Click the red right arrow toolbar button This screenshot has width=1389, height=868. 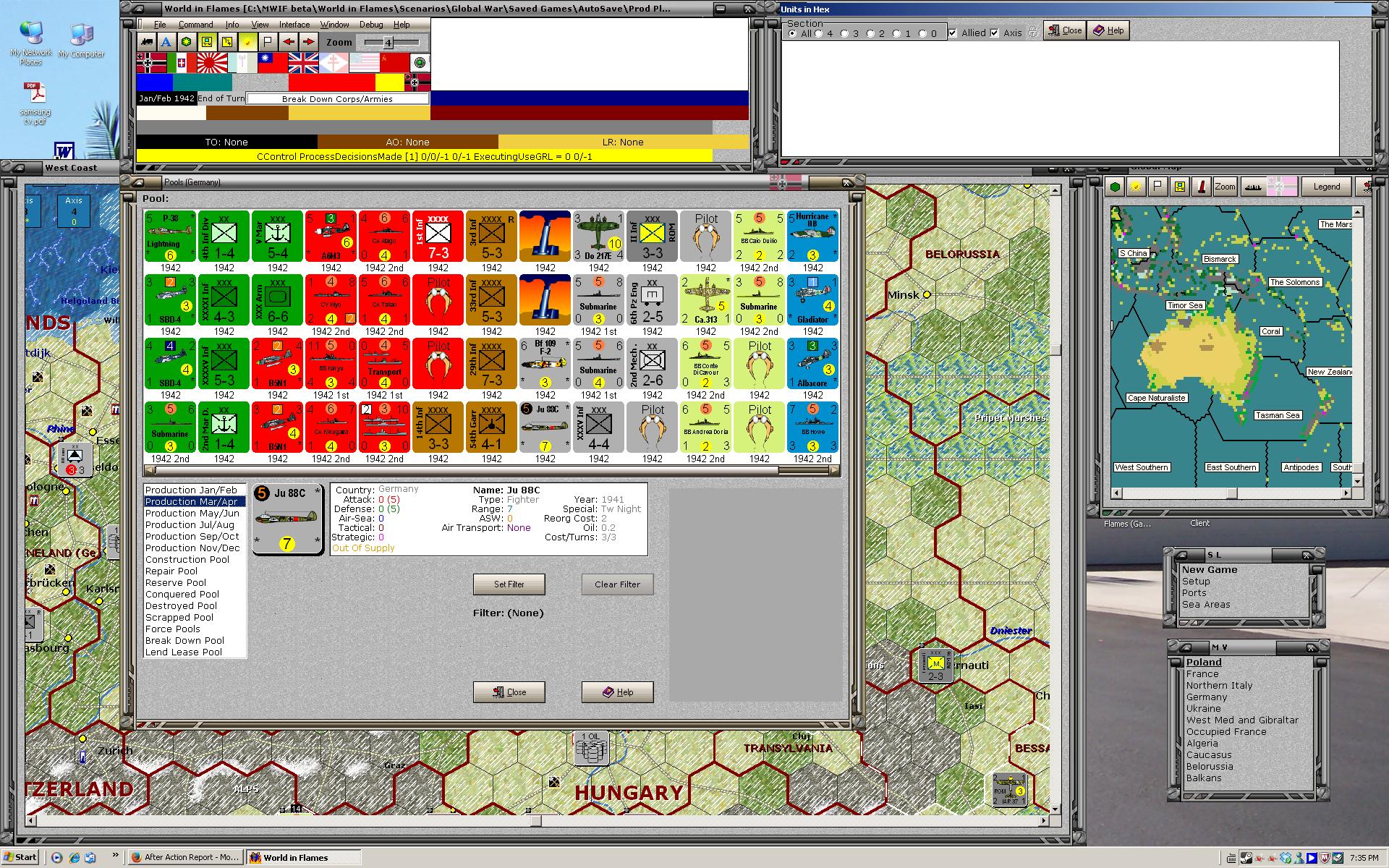coord(309,42)
